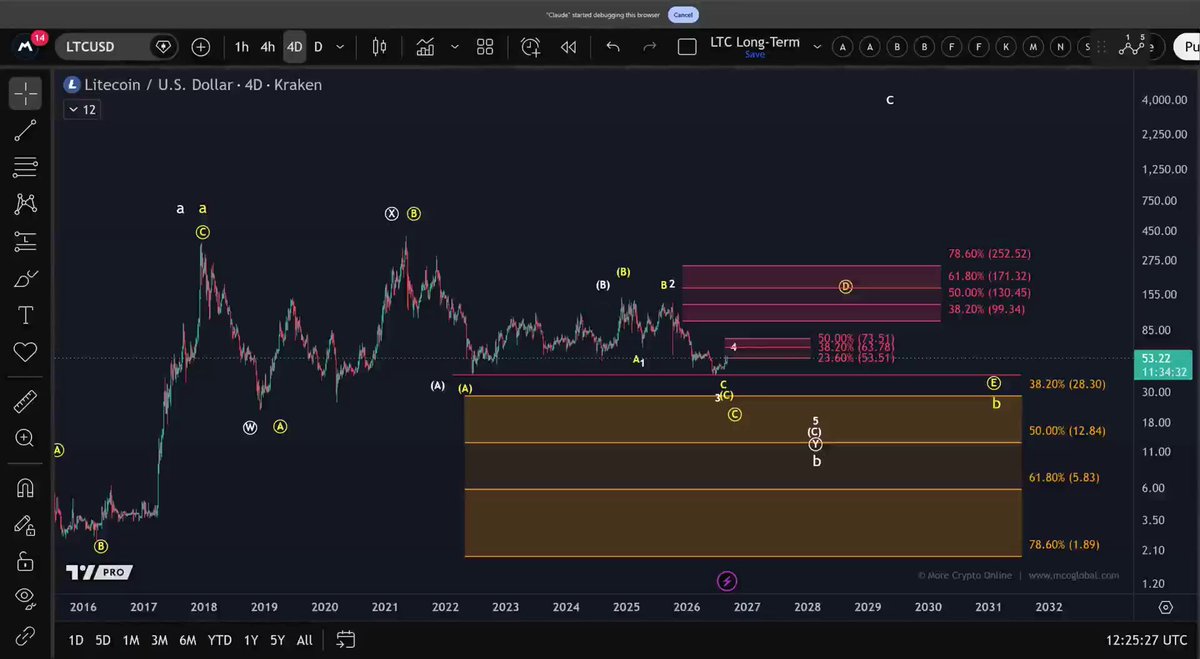Select the crosshair cursor tool
Image resolution: width=1200 pixels, height=659 pixels.
25,93
